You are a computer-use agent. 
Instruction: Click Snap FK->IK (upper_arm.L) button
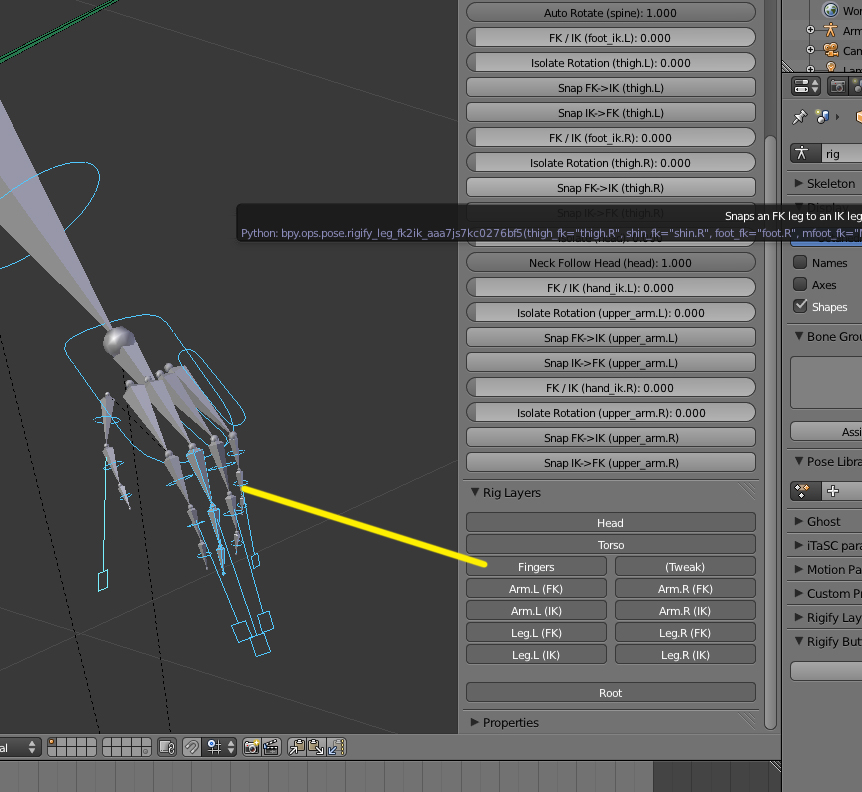coord(611,337)
